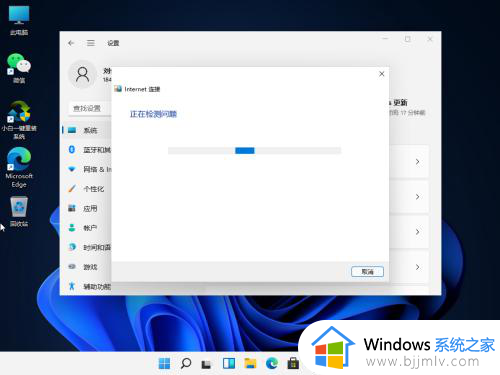The height and width of the screenshot is (375, 500).
Task: Open Widgets from taskbar
Action: 229,363
